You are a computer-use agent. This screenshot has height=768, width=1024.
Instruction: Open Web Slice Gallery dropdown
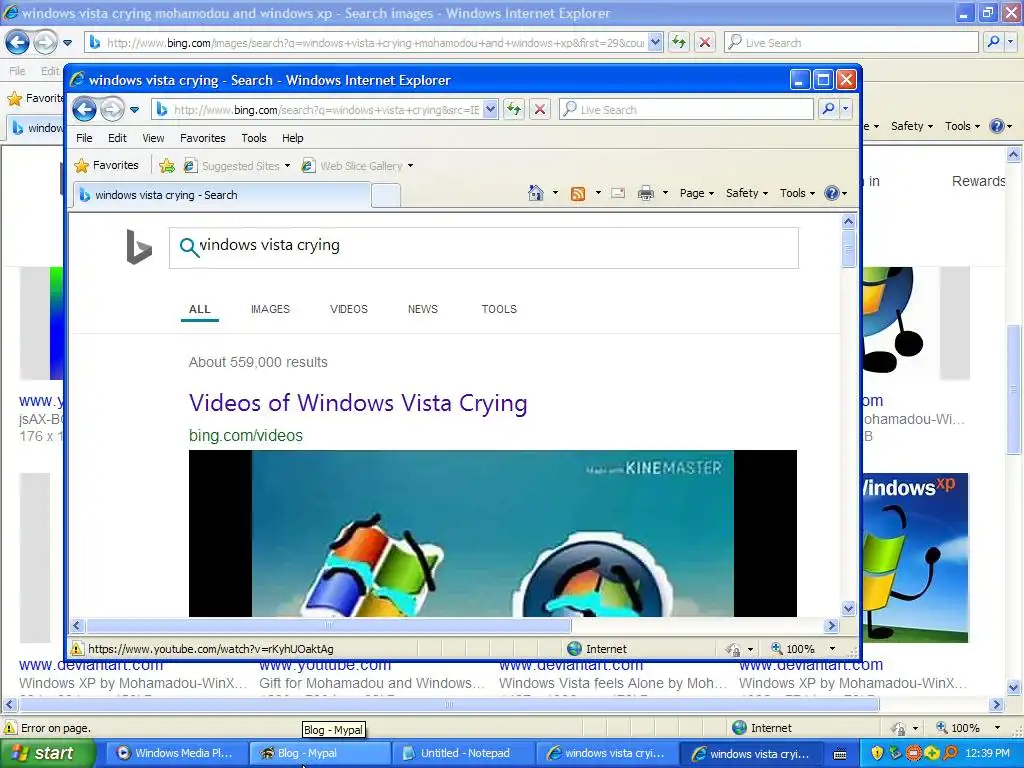[357, 166]
